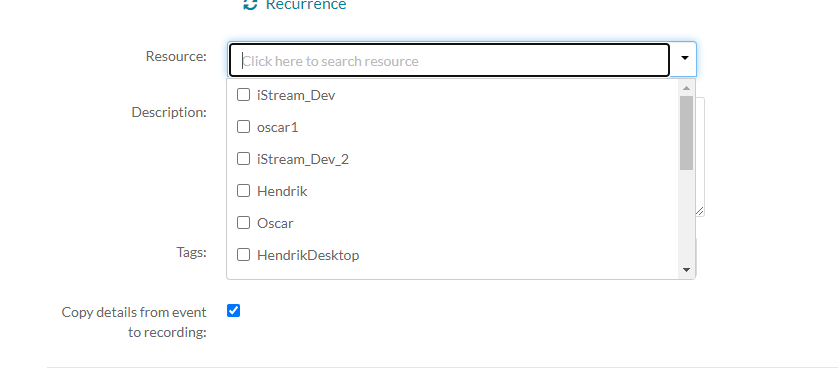Uncheck Copy details from event to recording
This screenshot has width=838, height=392.
click(x=234, y=311)
